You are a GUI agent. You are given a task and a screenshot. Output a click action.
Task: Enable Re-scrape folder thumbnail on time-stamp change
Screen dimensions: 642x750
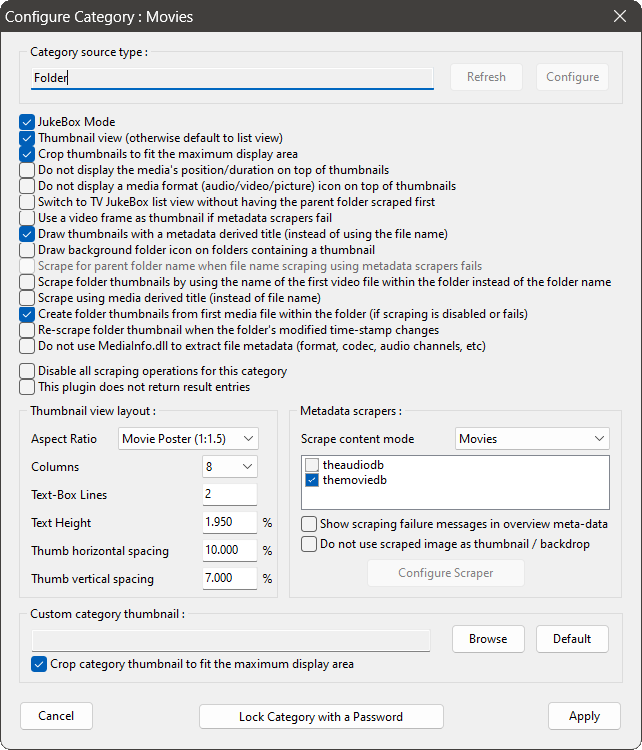[27, 330]
